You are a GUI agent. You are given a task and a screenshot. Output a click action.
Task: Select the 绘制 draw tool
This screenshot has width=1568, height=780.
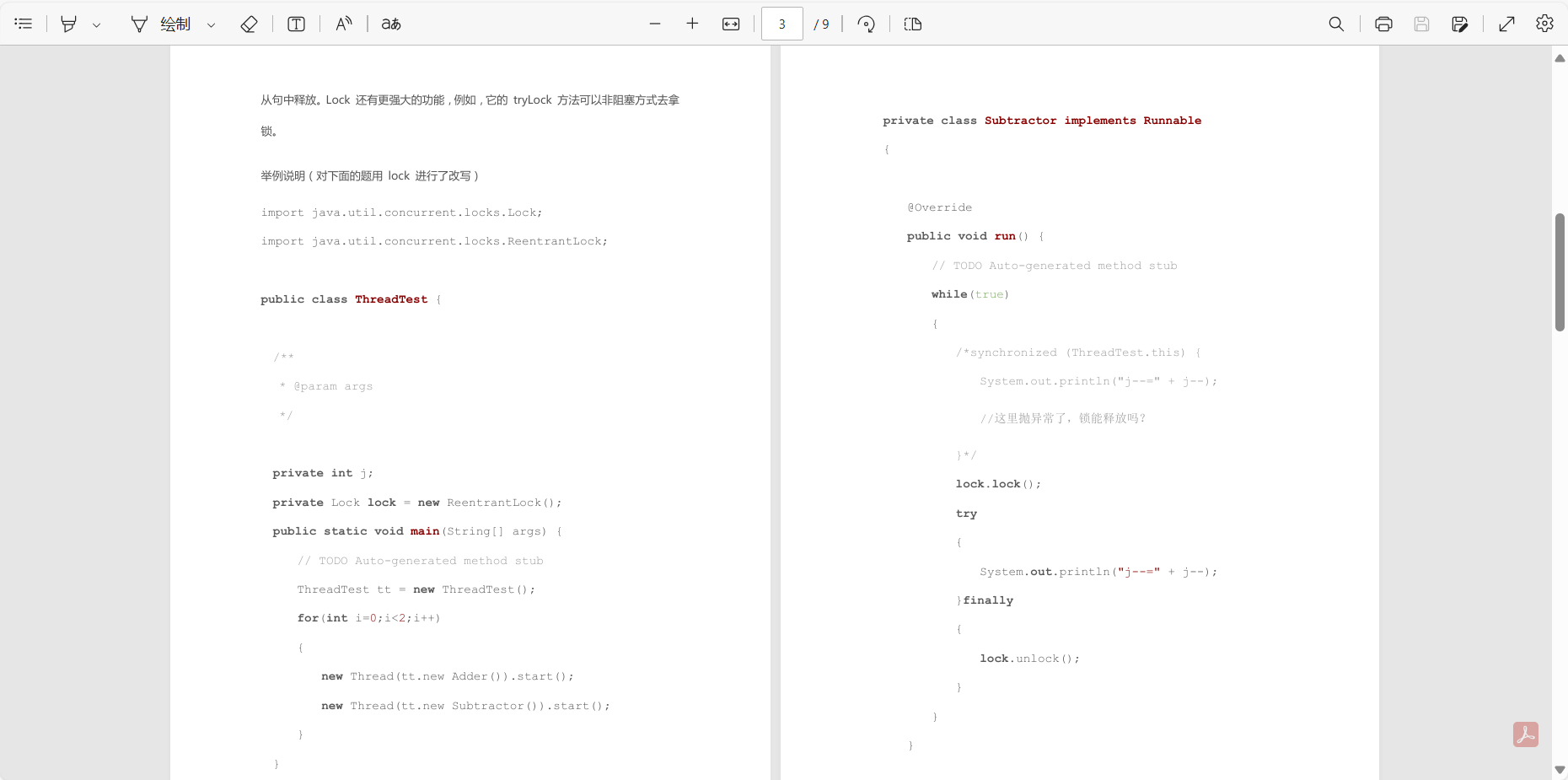coord(162,24)
